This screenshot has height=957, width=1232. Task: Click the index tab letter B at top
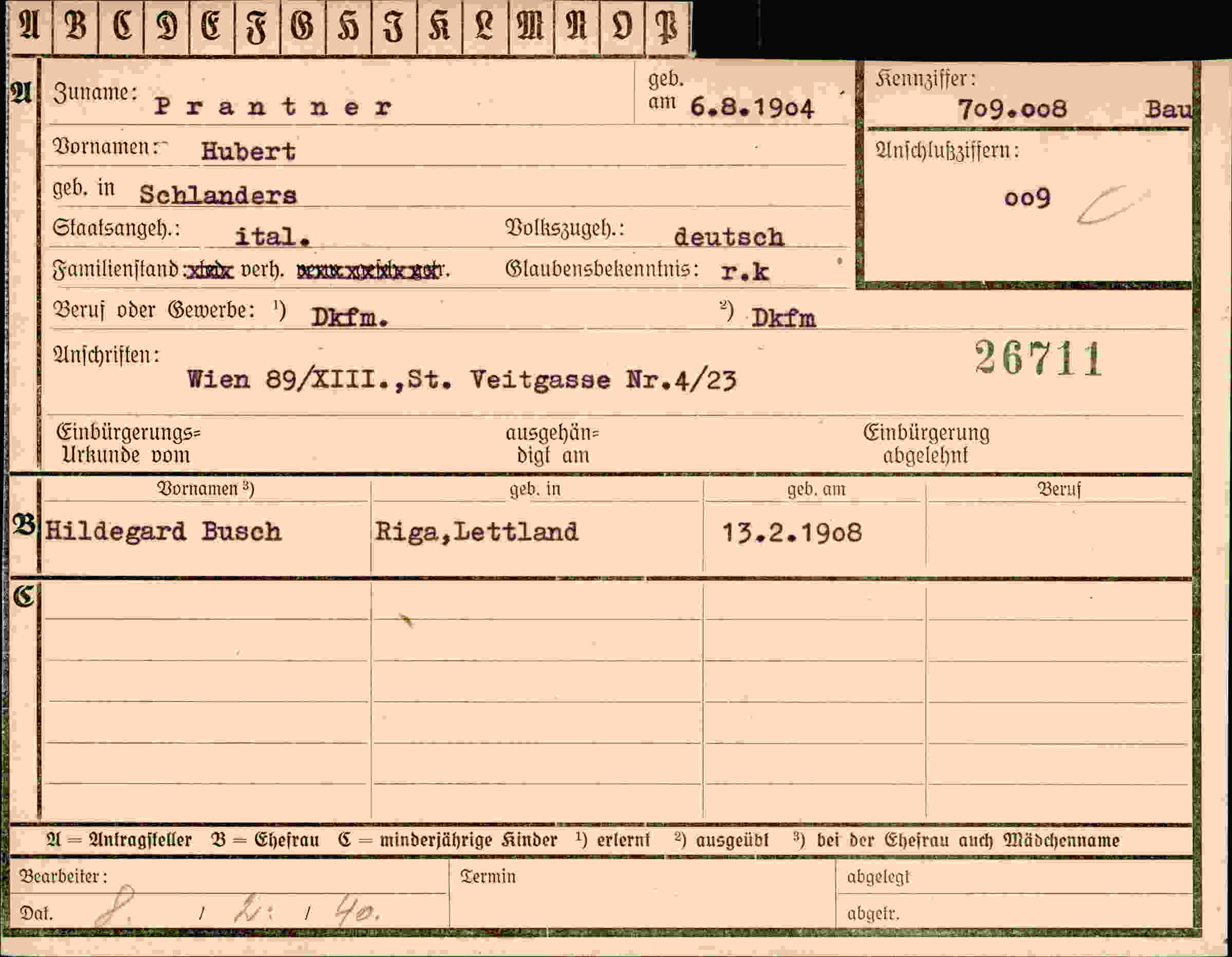pos(76,27)
